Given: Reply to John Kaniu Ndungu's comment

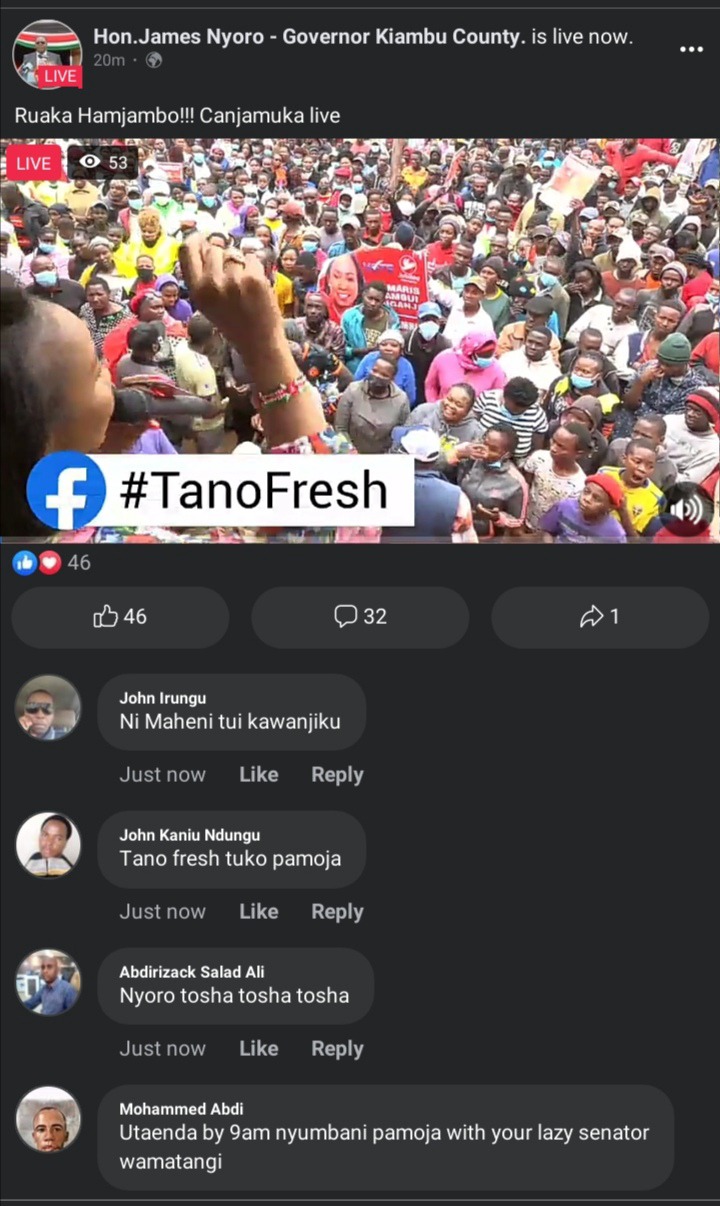Looking at the screenshot, I should [x=337, y=911].
